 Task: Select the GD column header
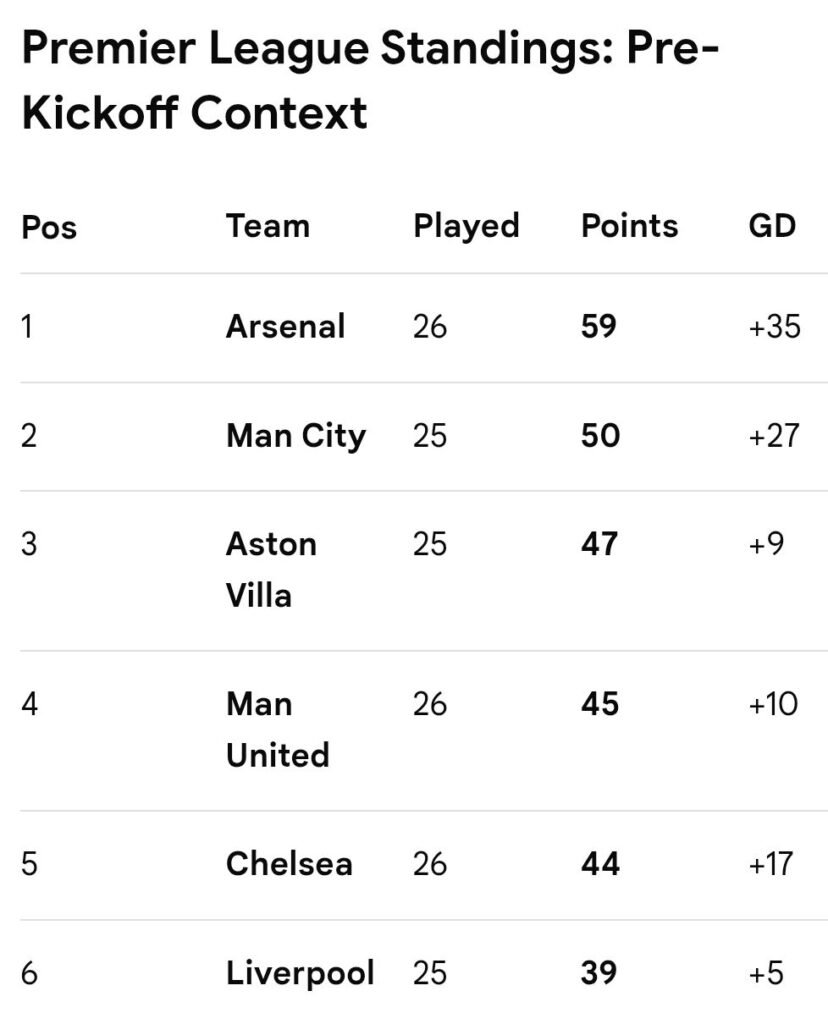click(772, 225)
